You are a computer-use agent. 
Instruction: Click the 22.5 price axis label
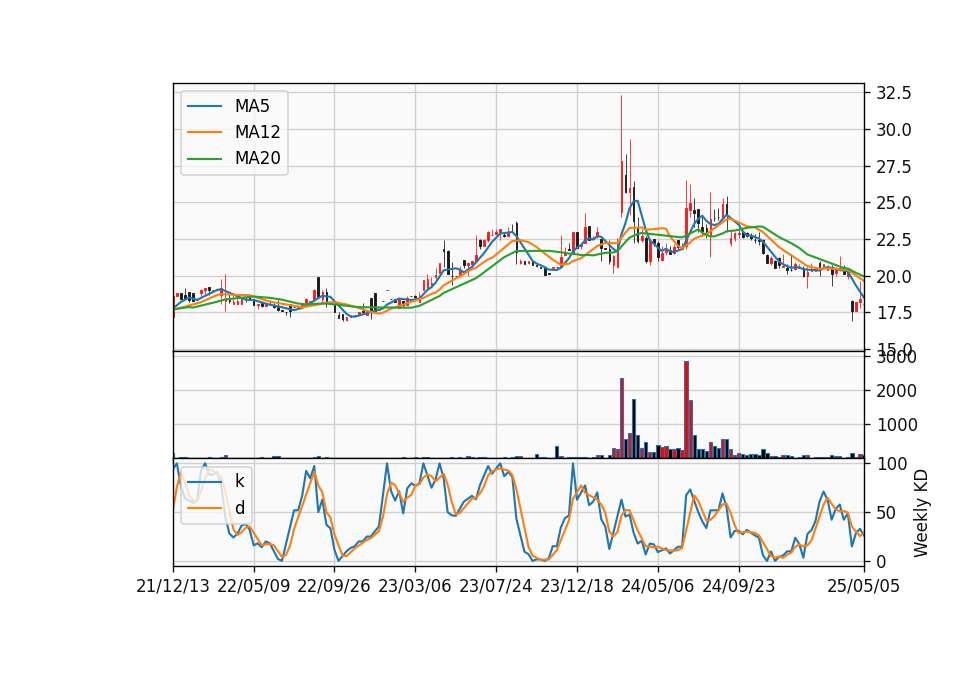pyautogui.click(x=894, y=239)
